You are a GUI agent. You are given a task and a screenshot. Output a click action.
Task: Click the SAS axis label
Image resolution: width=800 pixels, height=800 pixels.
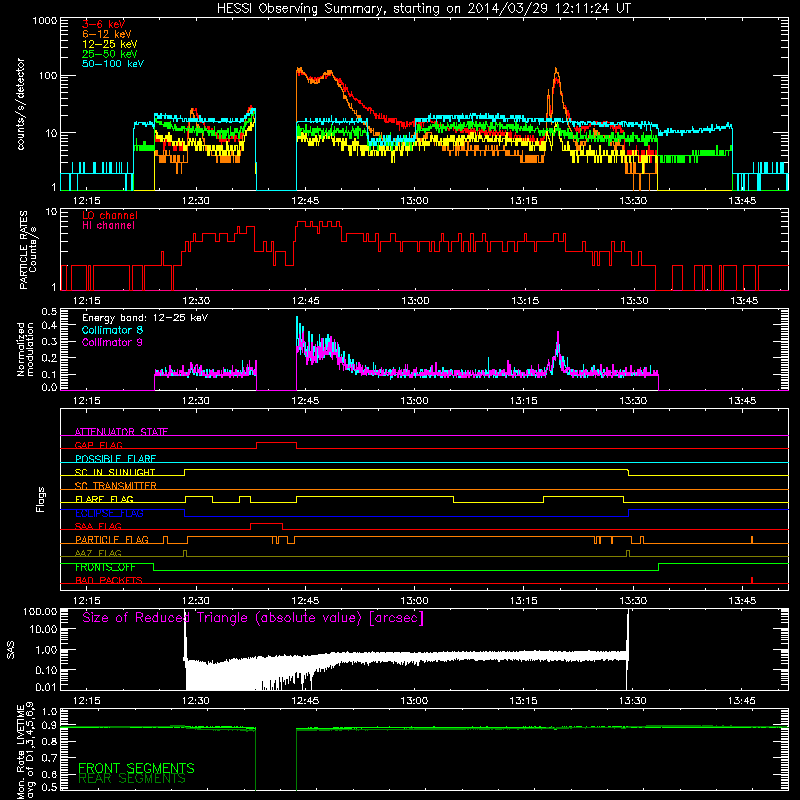tap(11, 649)
